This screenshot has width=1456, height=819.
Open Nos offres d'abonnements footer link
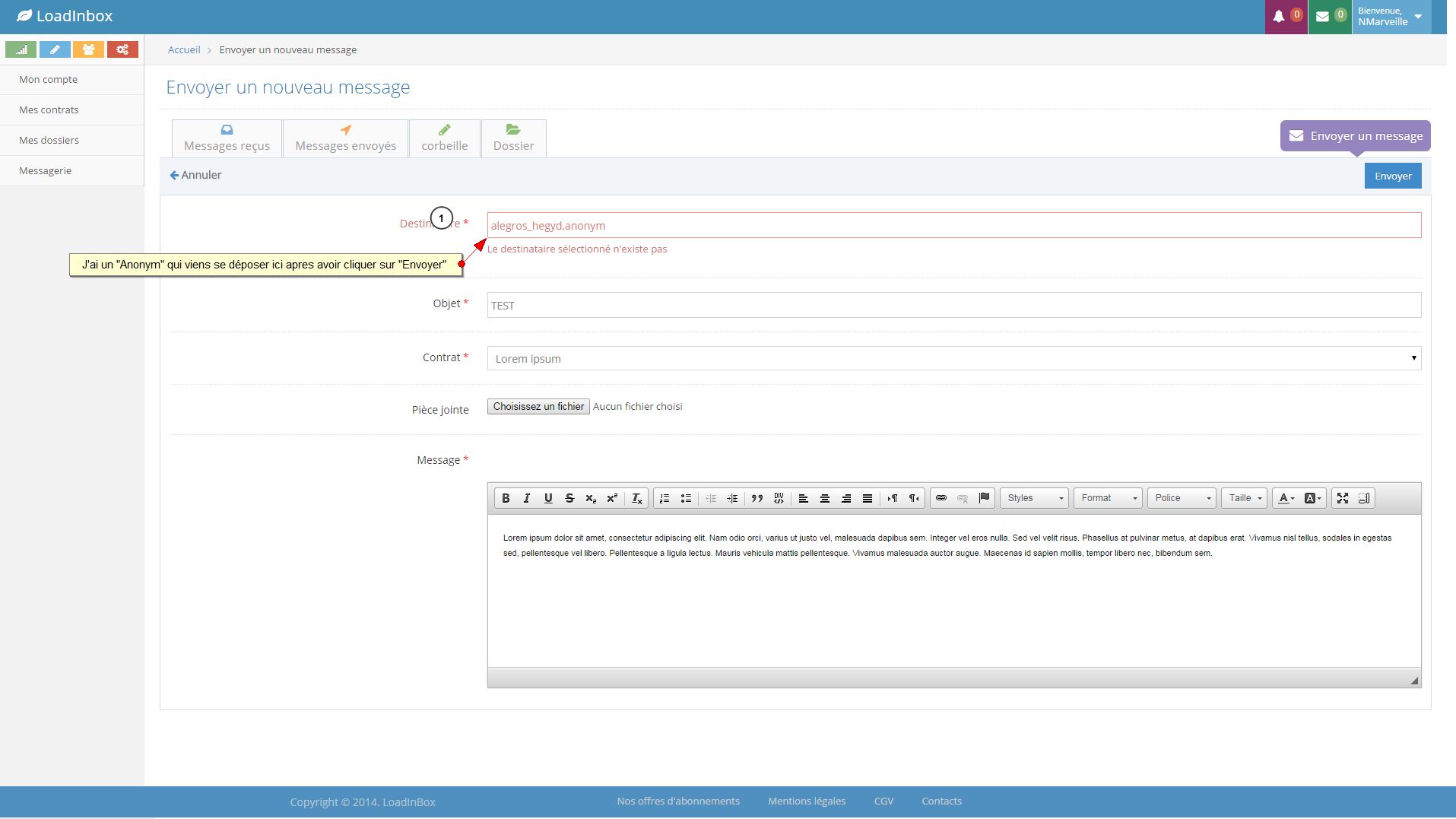click(x=678, y=801)
